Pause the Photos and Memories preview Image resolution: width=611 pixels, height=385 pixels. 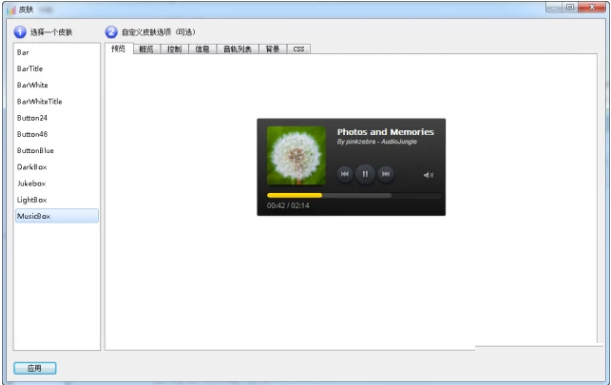pos(365,174)
